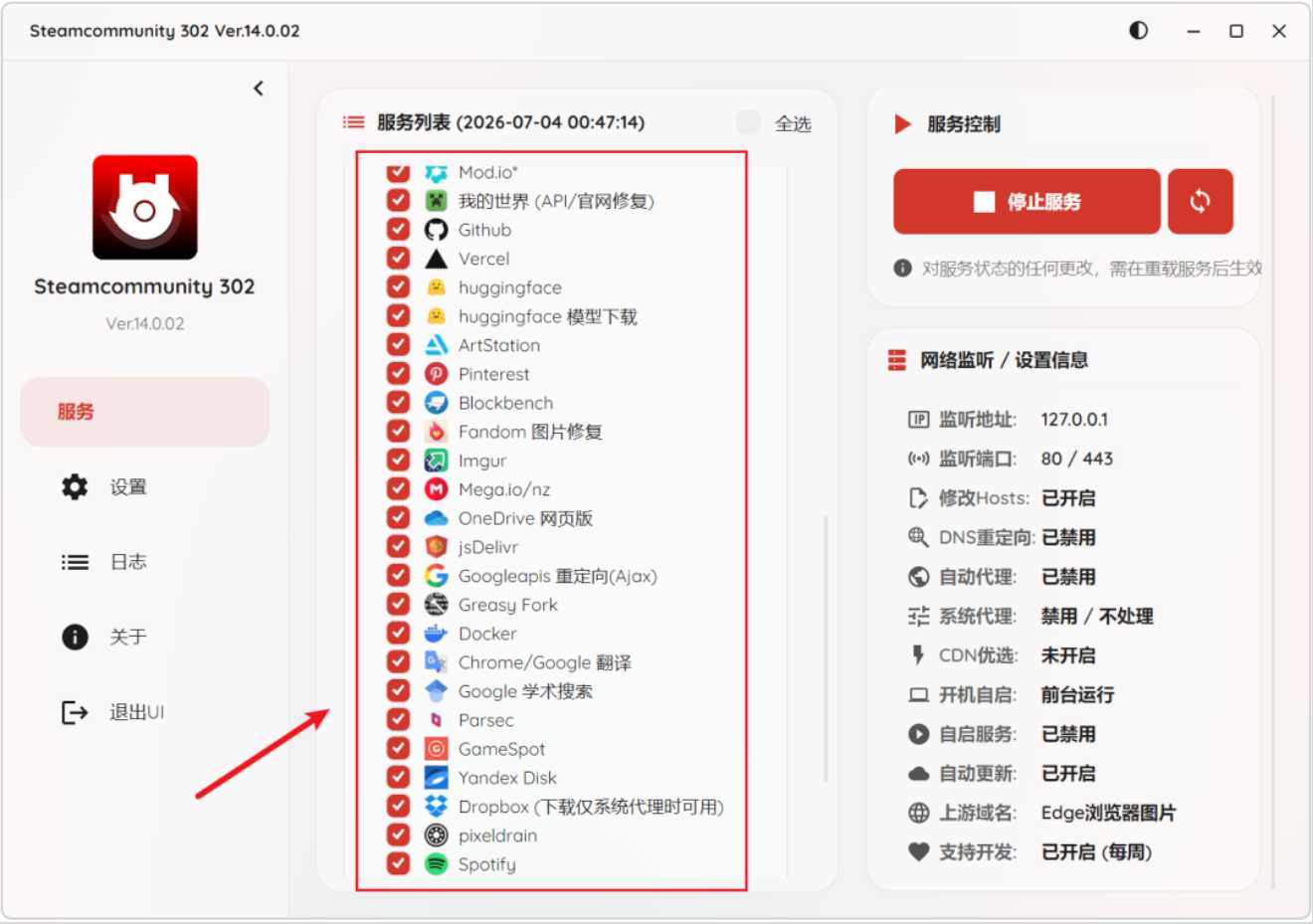Viewport: 1313px width, 924px height.
Task: Click the Mega.io red M icon
Action: tap(436, 489)
